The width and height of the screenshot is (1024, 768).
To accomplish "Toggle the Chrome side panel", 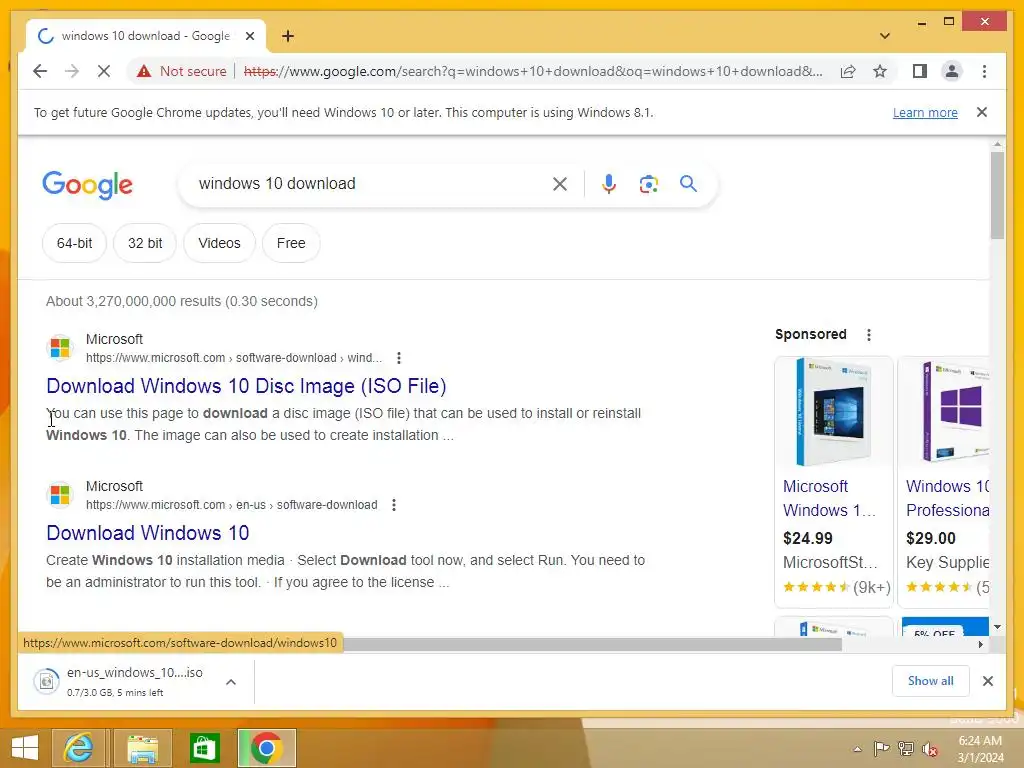I will [920, 71].
